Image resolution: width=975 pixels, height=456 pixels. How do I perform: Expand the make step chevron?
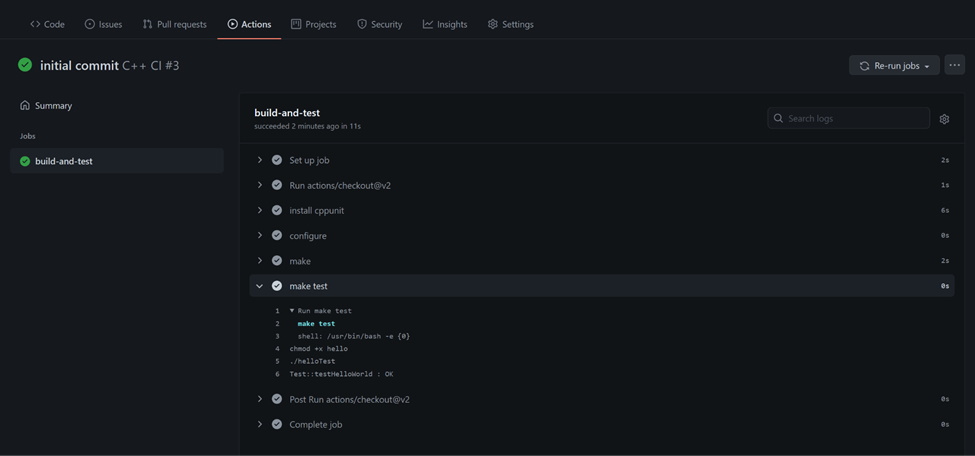click(260, 261)
